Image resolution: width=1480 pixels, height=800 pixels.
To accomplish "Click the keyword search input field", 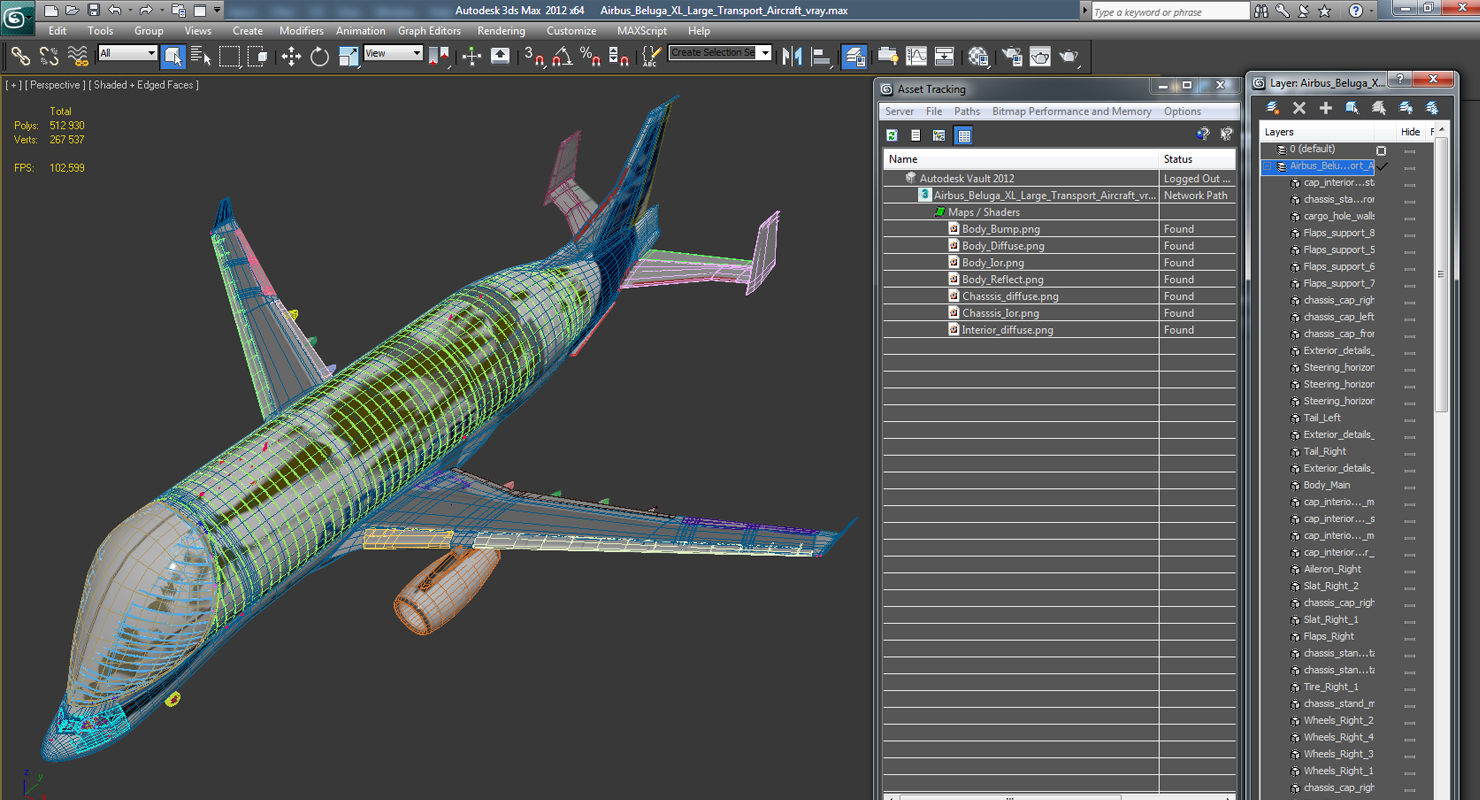I will 1169,11.
